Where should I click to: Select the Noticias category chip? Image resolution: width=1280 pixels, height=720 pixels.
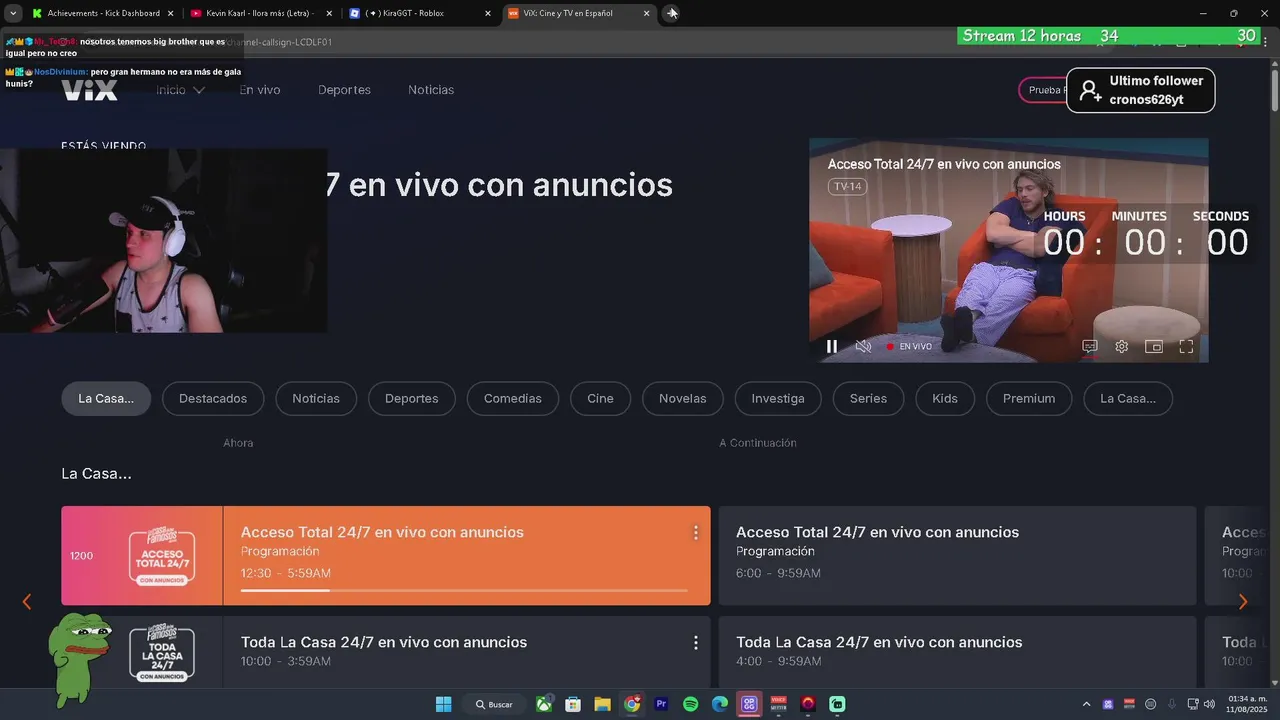pyautogui.click(x=316, y=398)
